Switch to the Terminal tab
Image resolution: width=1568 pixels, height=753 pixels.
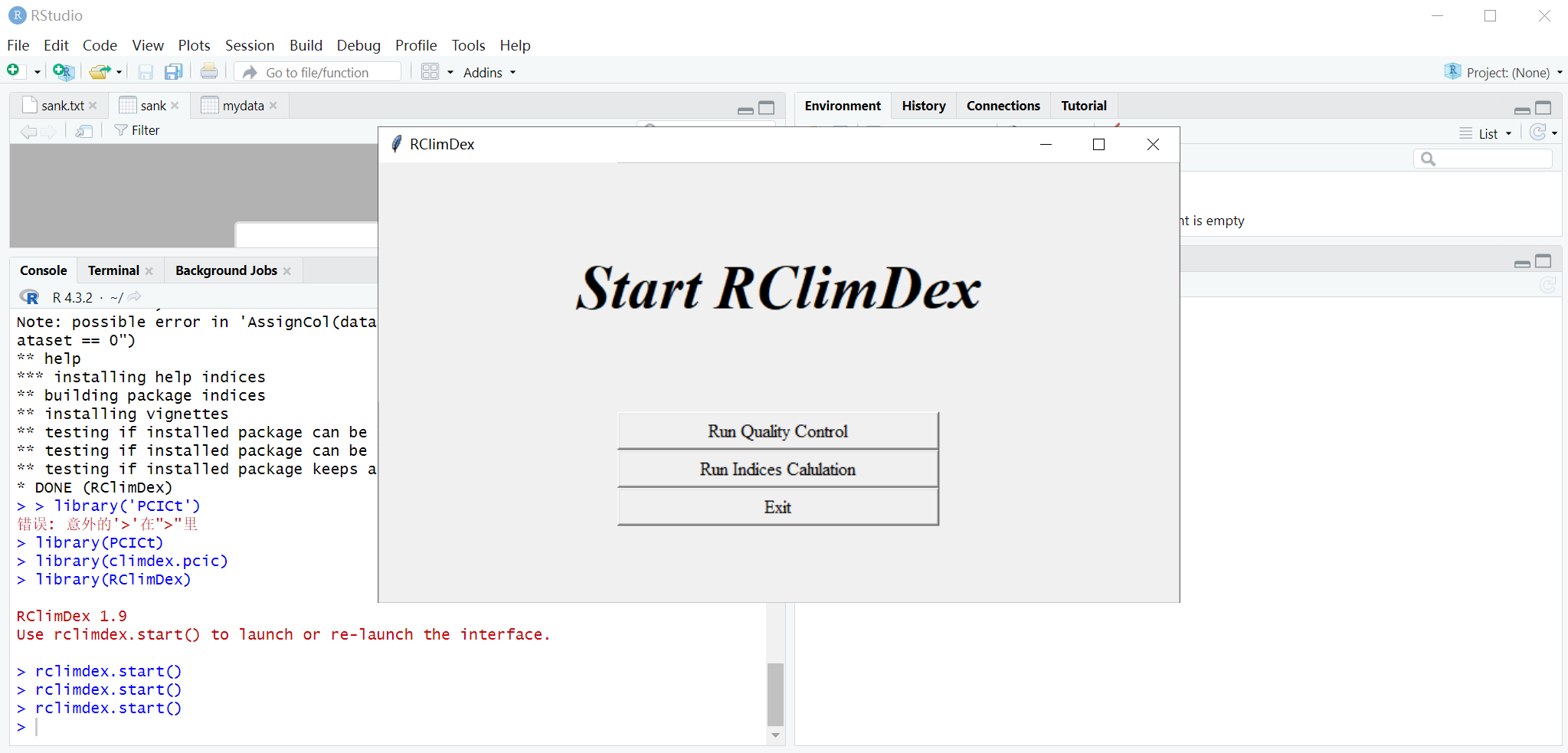point(113,270)
